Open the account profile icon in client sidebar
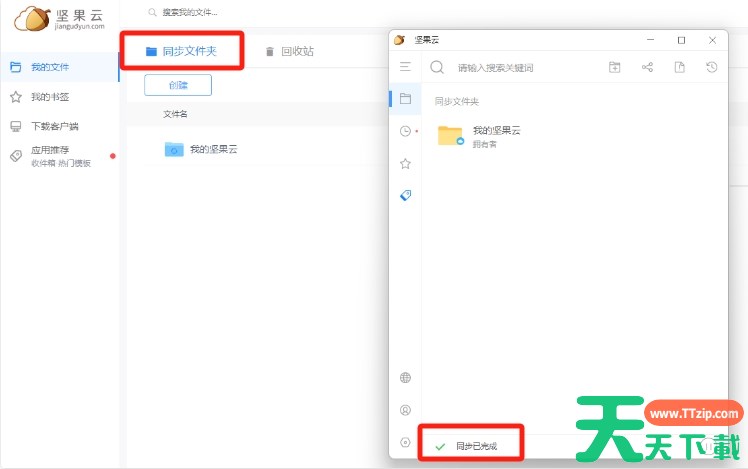Image resolution: width=748 pixels, height=469 pixels. (x=405, y=410)
